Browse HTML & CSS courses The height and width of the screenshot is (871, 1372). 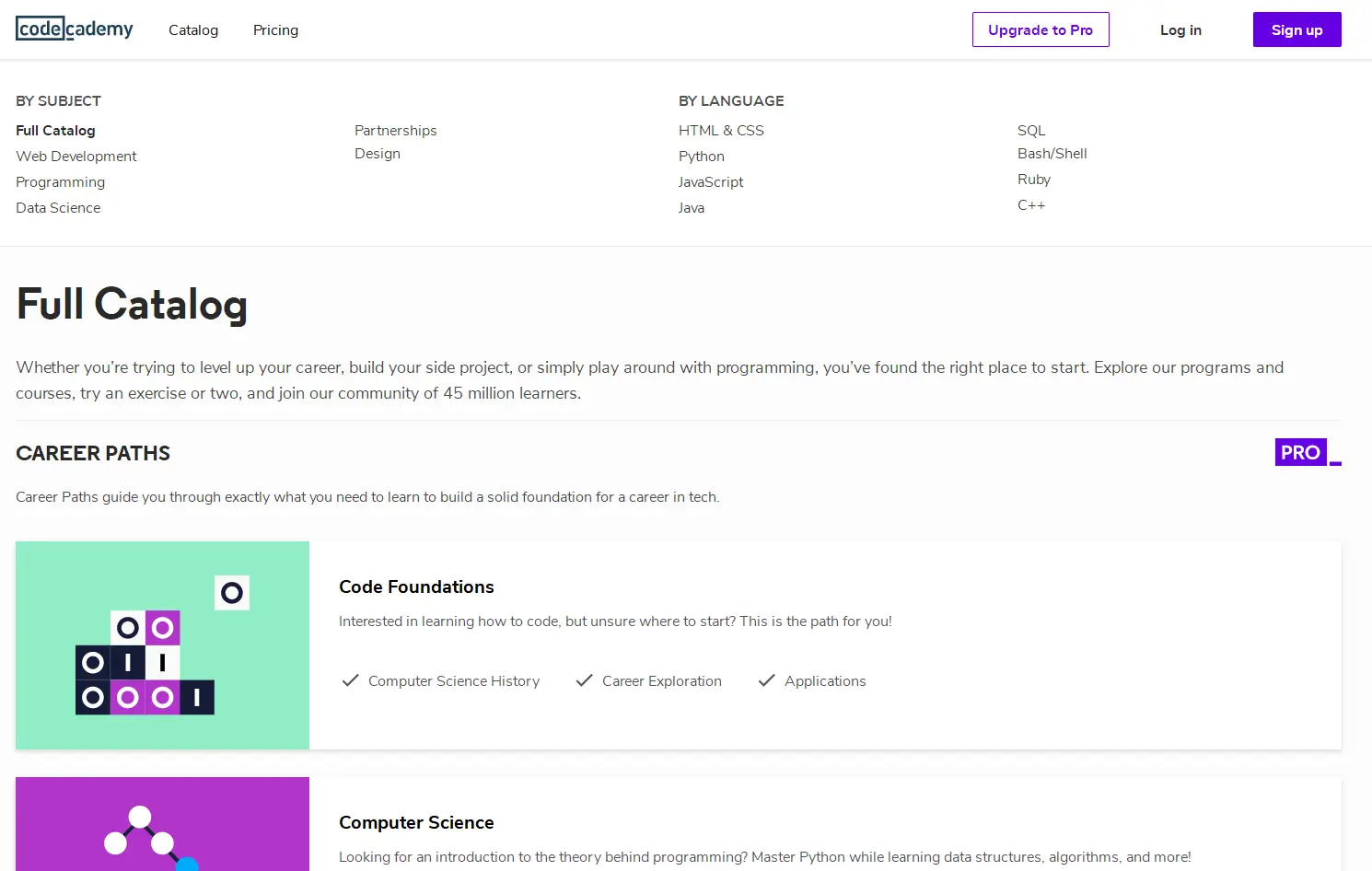[x=721, y=131]
